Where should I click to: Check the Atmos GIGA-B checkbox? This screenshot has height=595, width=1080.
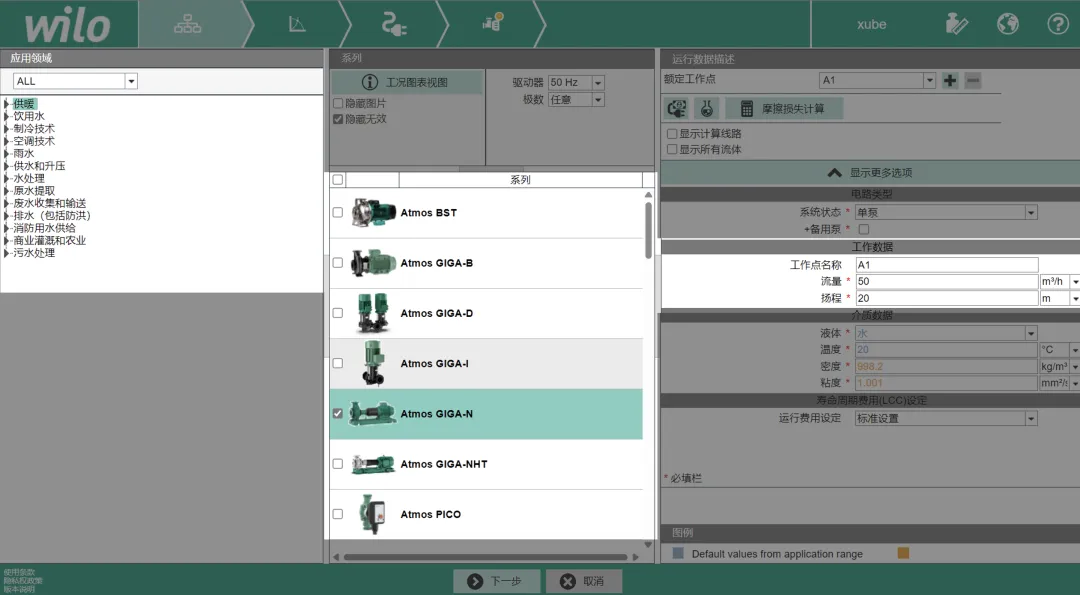tap(338, 262)
